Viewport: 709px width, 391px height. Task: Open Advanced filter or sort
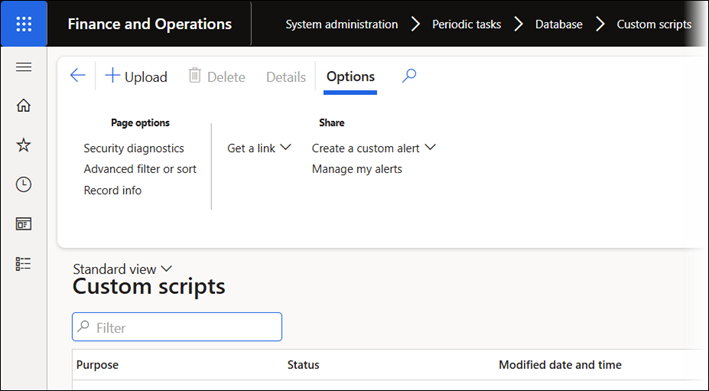(140, 169)
